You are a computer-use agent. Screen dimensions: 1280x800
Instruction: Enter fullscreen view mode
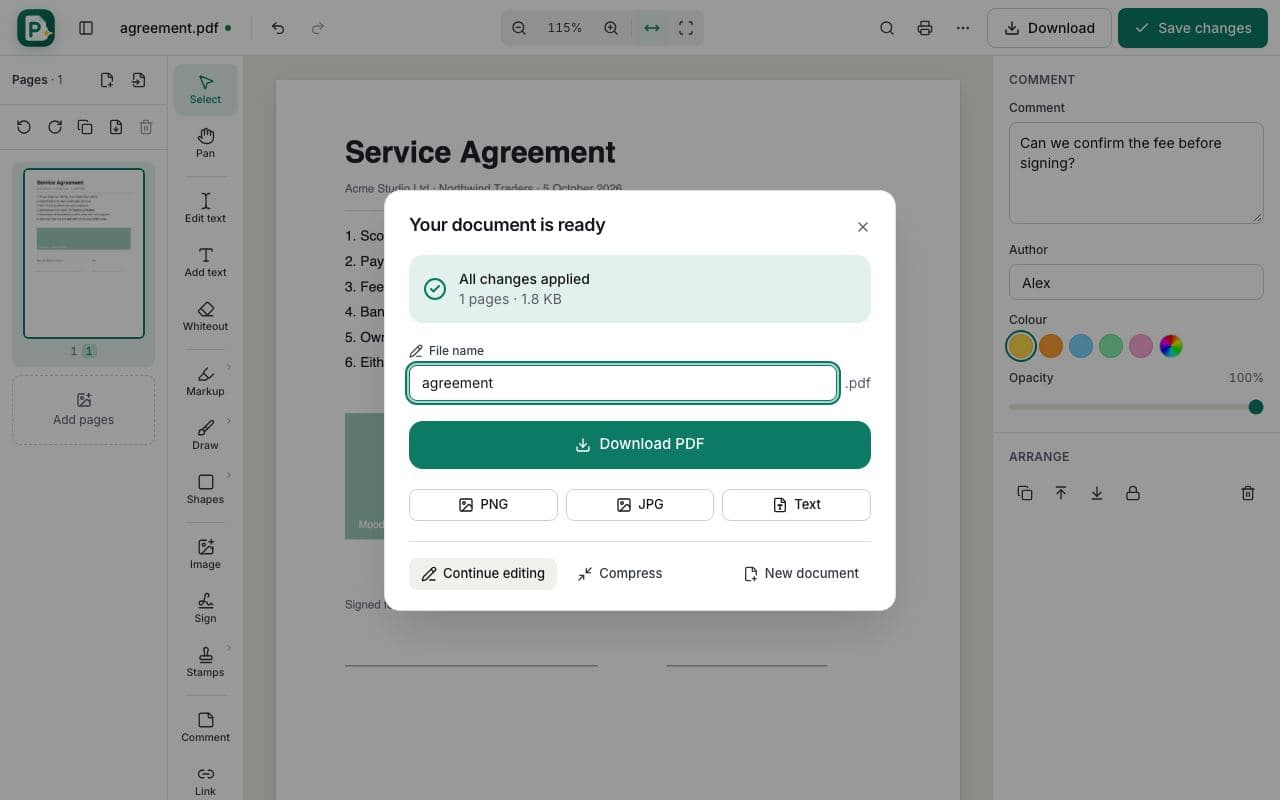(686, 28)
